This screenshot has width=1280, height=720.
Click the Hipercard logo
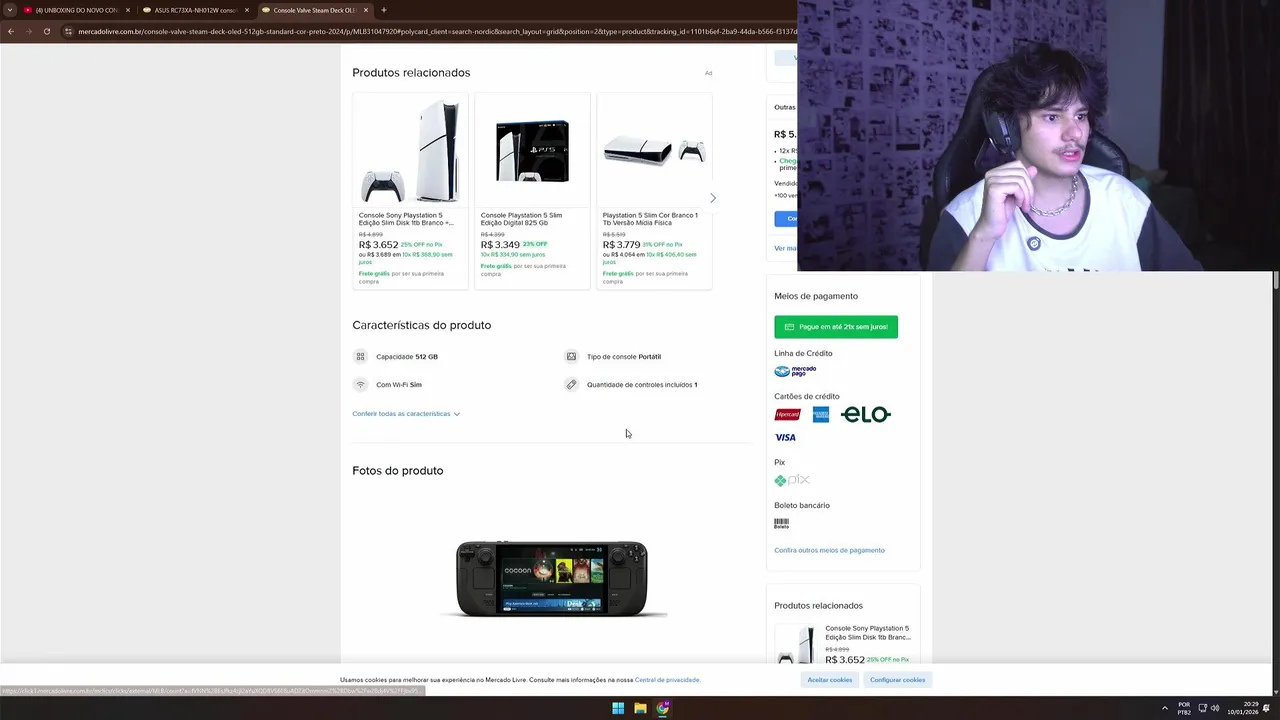[787, 414]
